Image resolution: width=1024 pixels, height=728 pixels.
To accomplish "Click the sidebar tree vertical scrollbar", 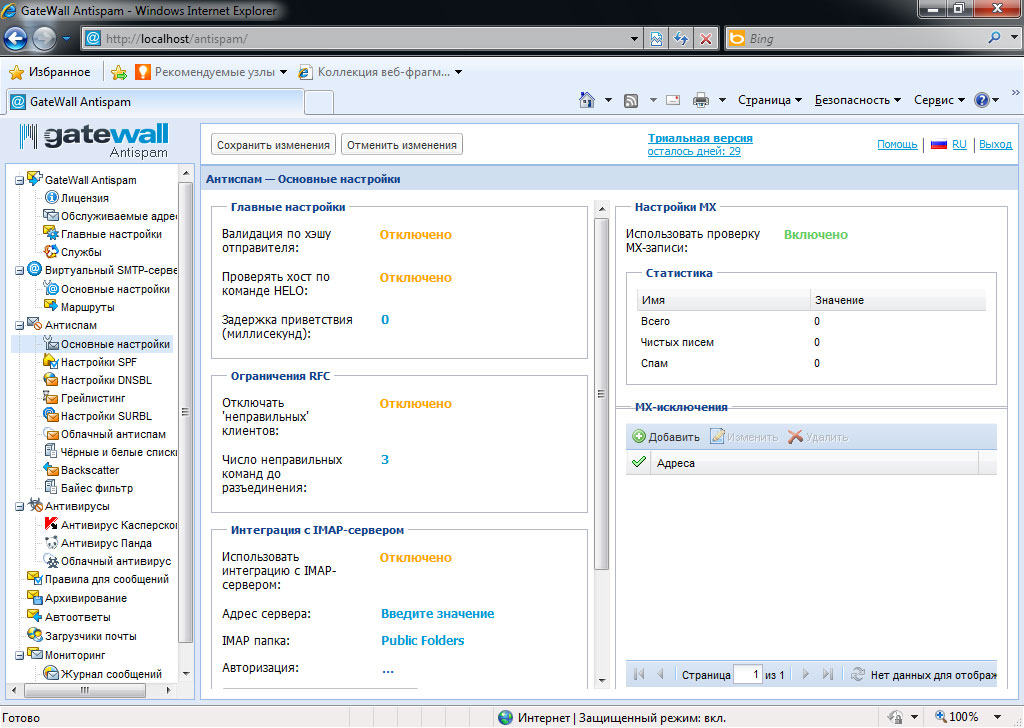I will click(x=185, y=411).
